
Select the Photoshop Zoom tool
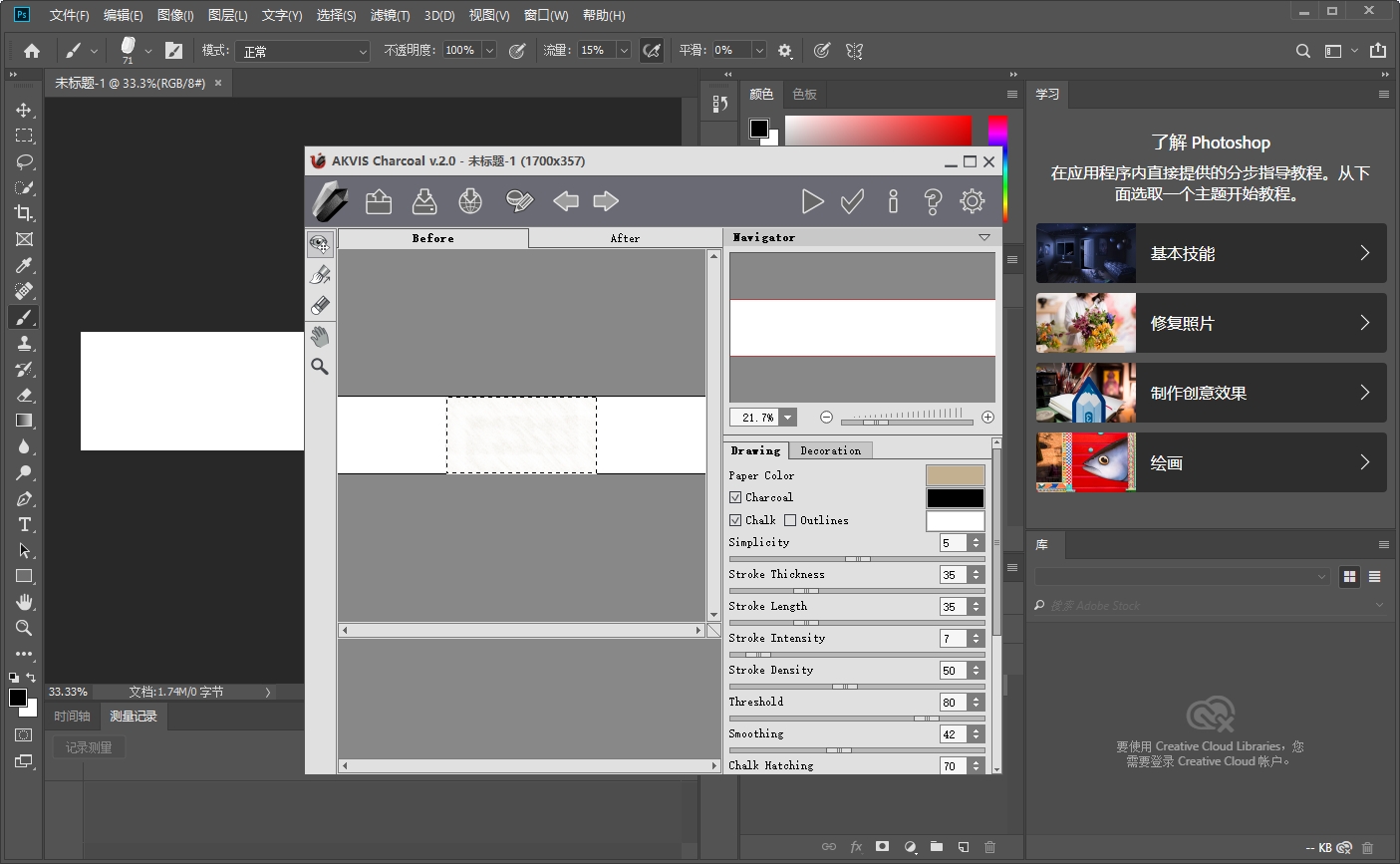point(24,628)
